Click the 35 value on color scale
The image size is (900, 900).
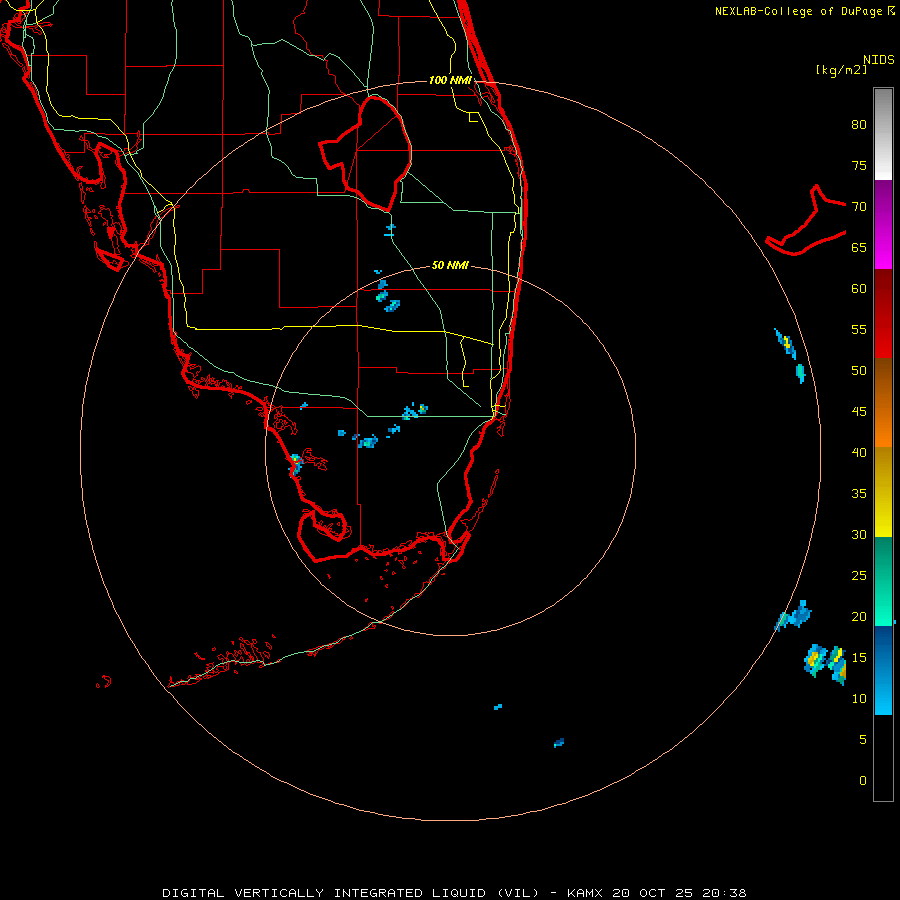click(859, 494)
